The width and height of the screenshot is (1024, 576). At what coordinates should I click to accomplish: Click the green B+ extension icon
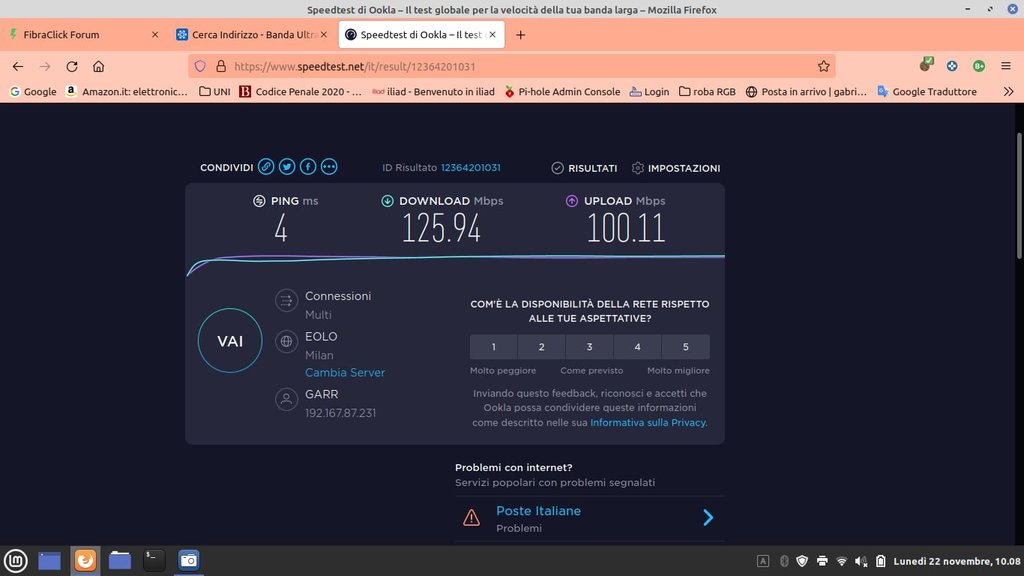coord(979,66)
